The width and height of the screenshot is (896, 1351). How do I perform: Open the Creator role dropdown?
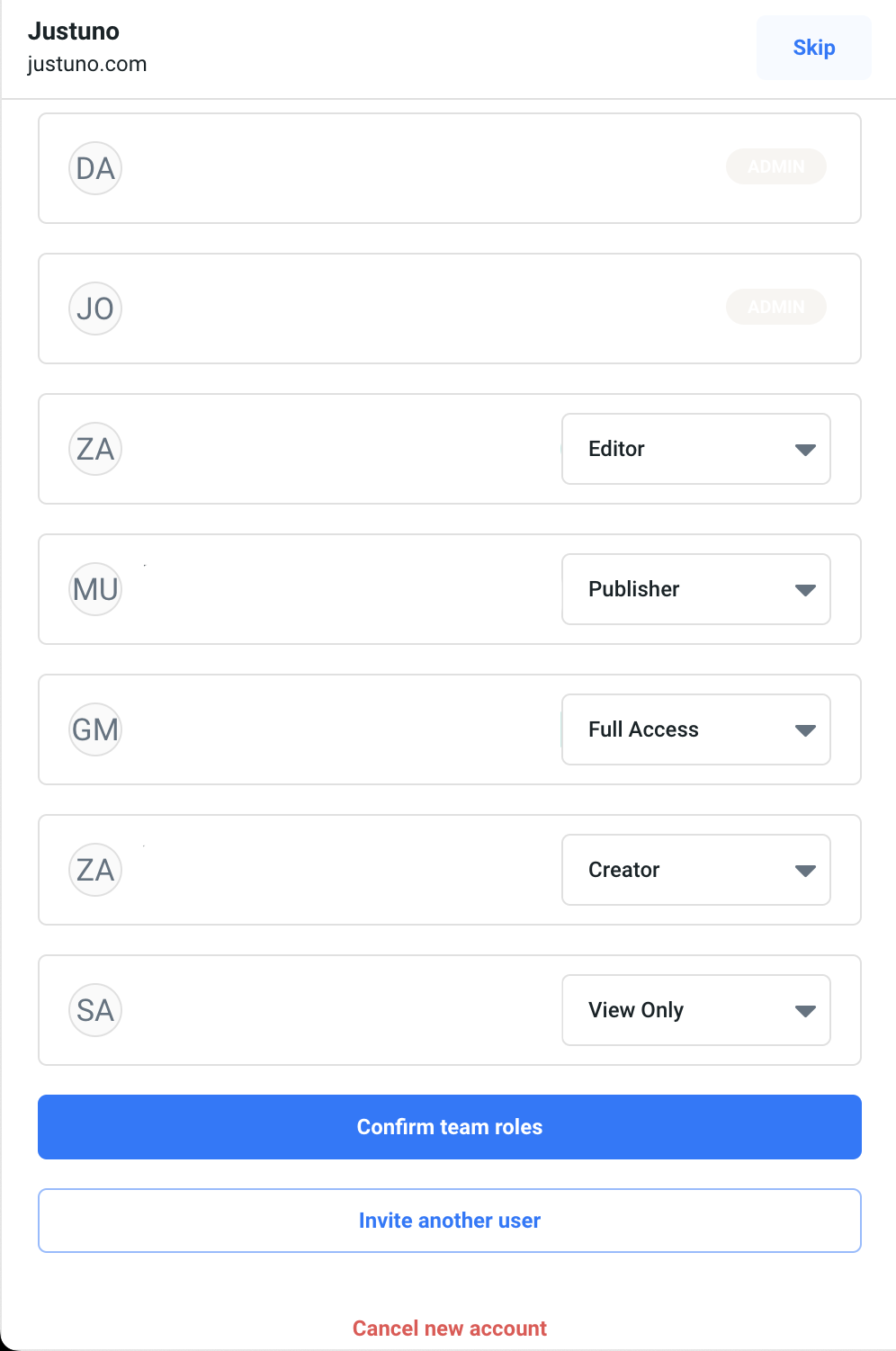tap(695, 870)
